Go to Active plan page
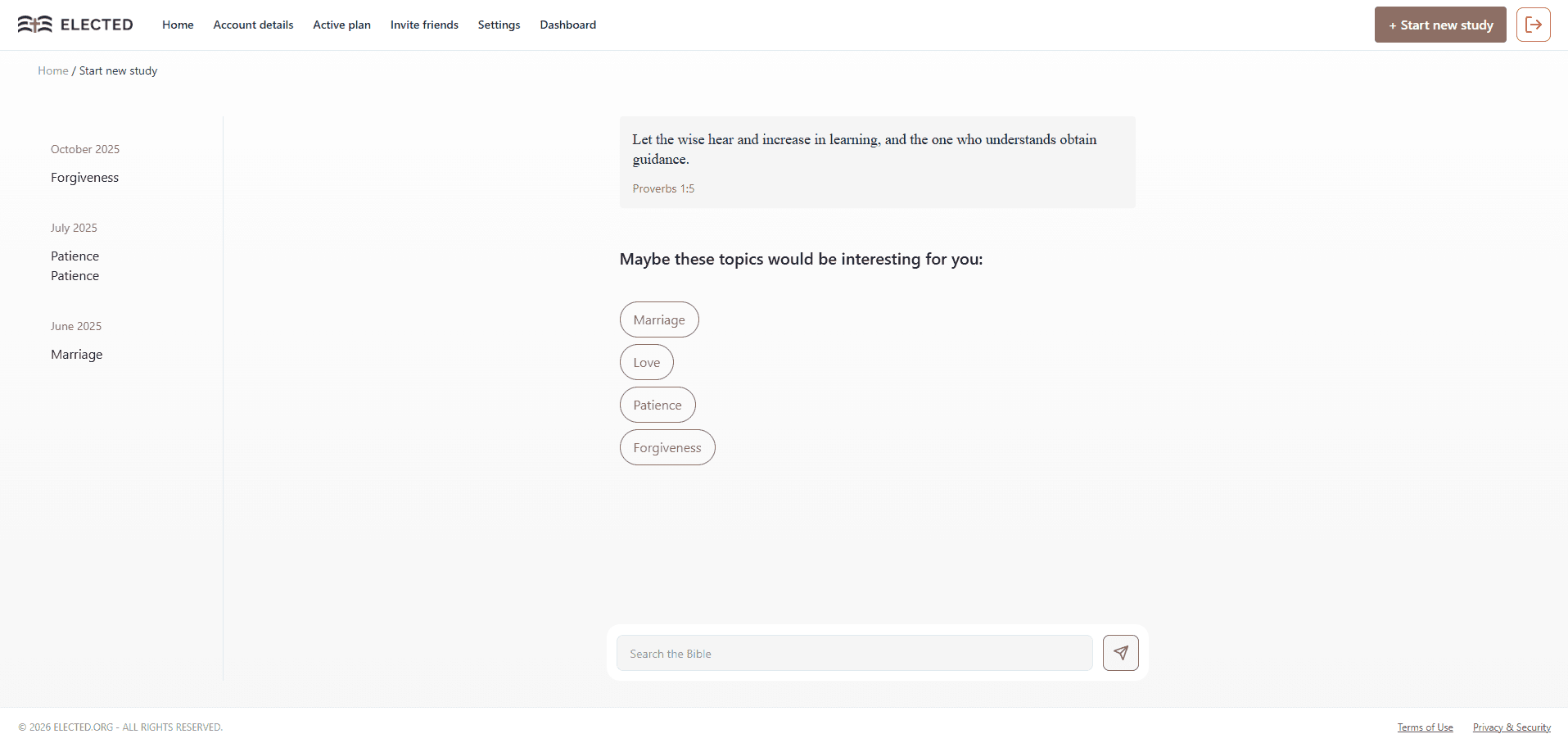 coord(341,25)
